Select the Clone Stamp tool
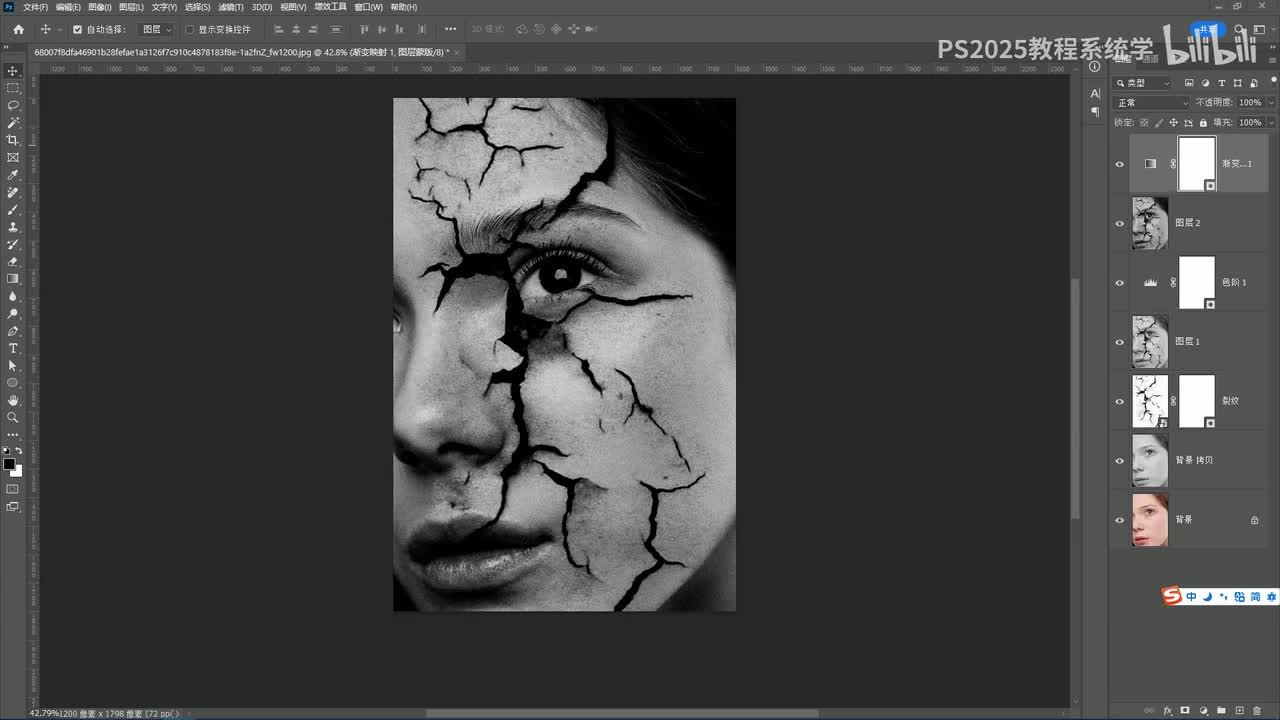This screenshot has height=720, width=1280. (x=13, y=227)
